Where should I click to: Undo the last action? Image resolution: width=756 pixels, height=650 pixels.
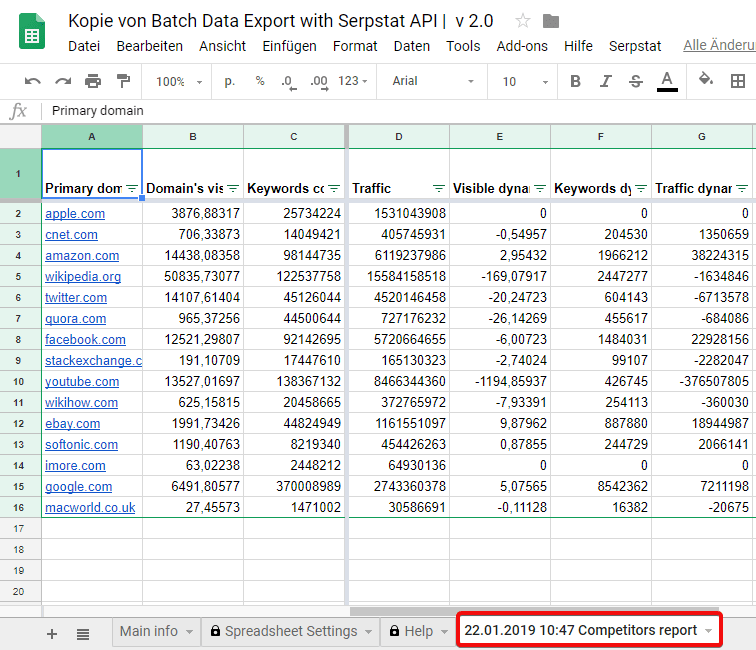[x=32, y=81]
